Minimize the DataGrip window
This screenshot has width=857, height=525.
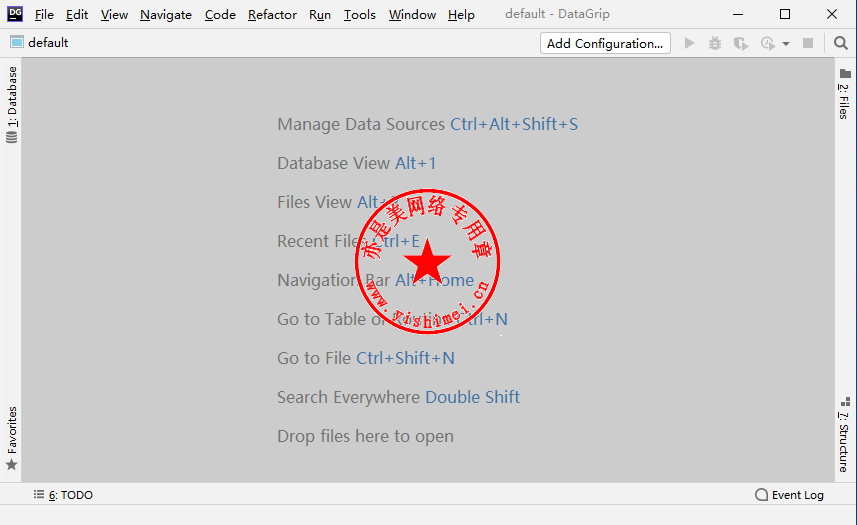pos(738,14)
